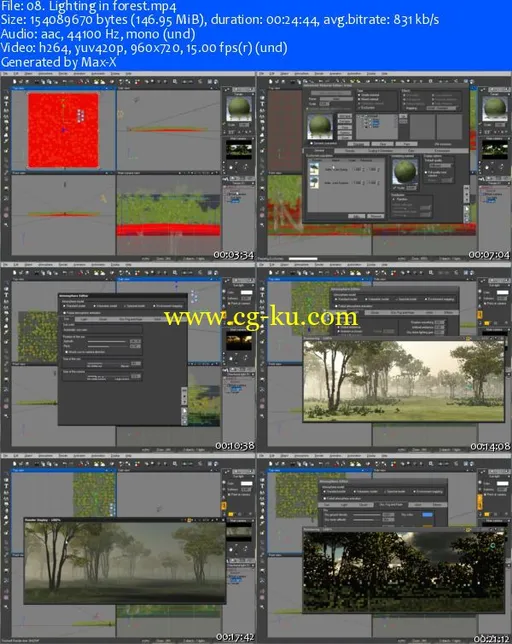512x644 pixels.
Task: Click the 00:03:34 timestamp label
Action: click(234, 255)
